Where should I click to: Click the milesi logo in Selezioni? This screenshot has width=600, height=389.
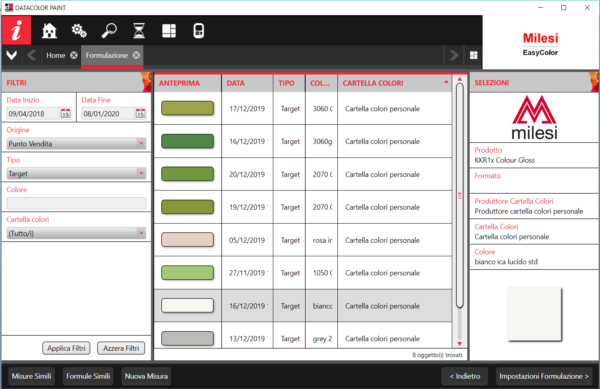pos(535,117)
